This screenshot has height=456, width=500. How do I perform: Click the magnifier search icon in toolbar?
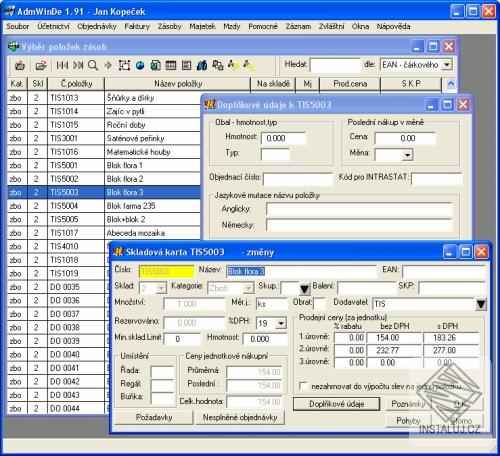(93, 65)
